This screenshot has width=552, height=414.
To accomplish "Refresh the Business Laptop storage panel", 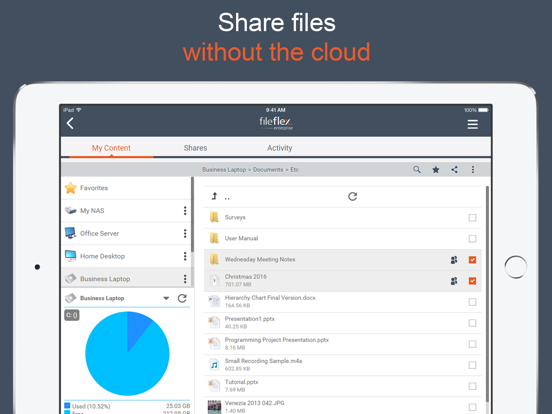I will click(x=182, y=299).
